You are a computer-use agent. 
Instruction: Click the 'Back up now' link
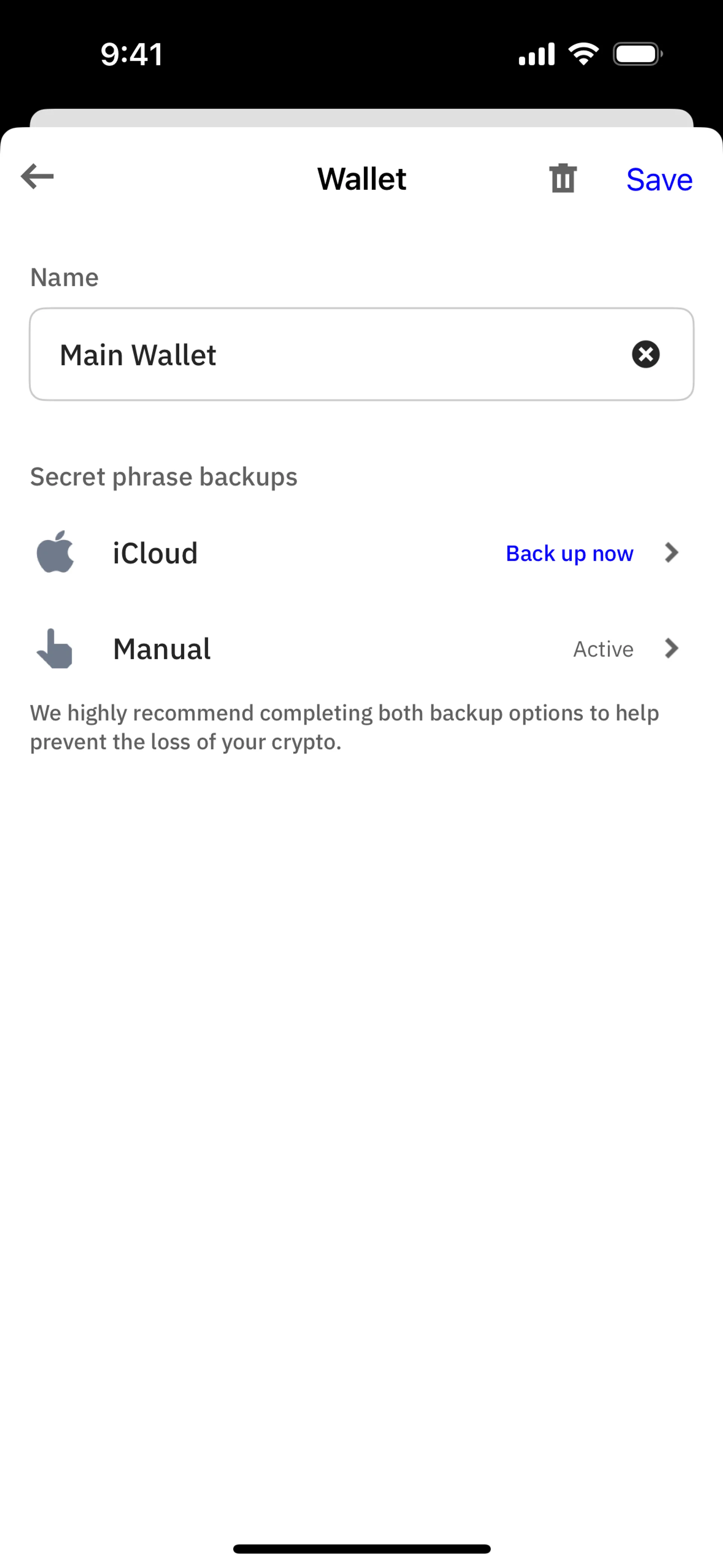pyautogui.click(x=569, y=553)
